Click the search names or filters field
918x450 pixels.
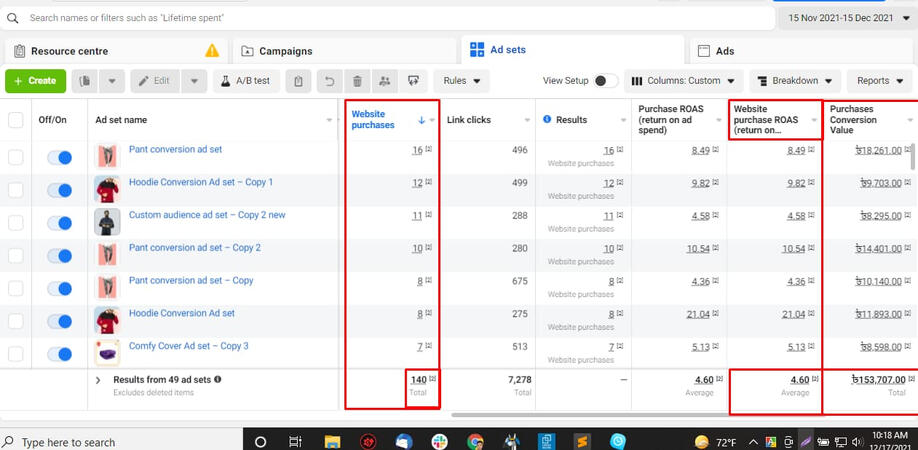(x=390, y=18)
